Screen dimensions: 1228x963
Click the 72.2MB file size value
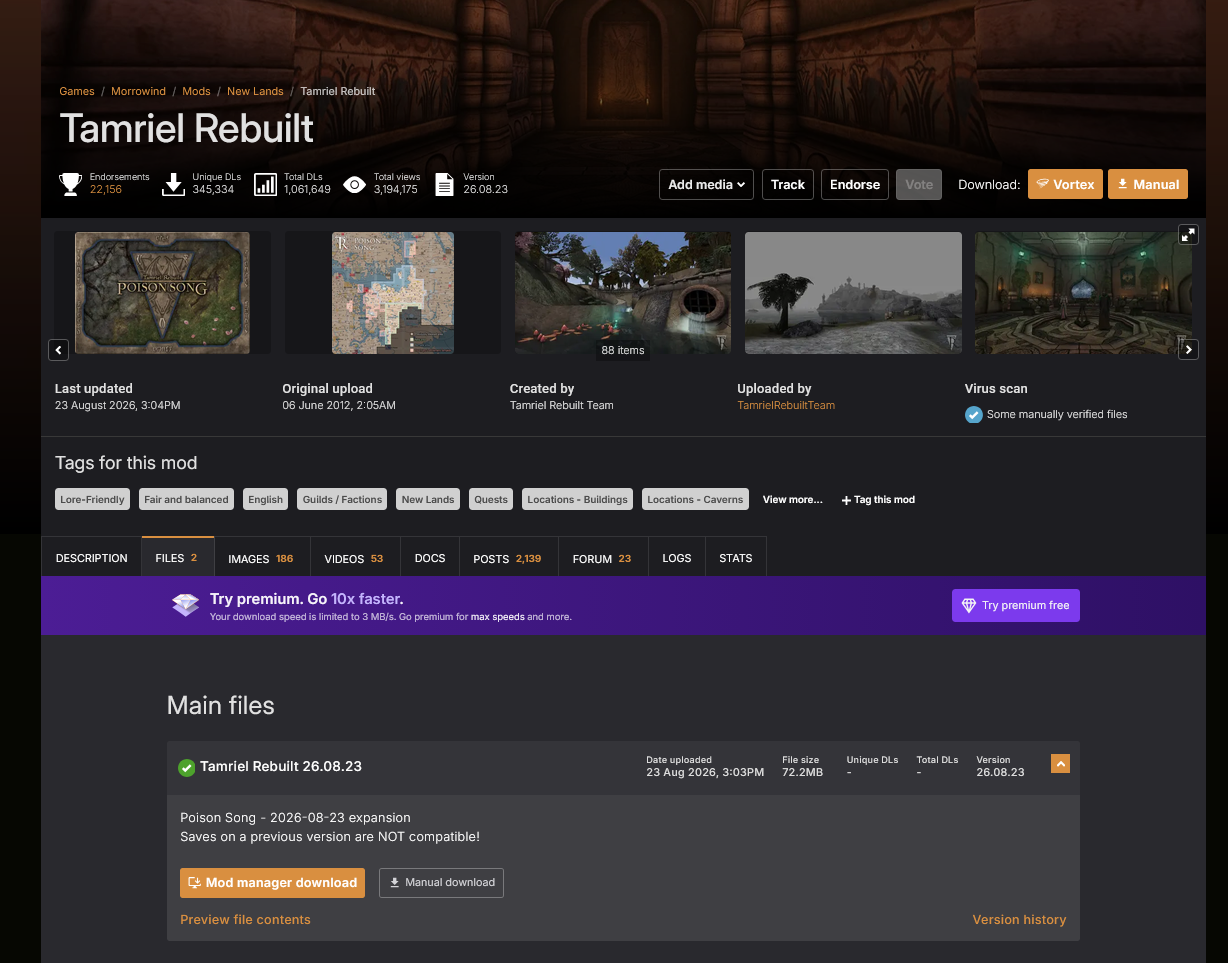point(803,773)
